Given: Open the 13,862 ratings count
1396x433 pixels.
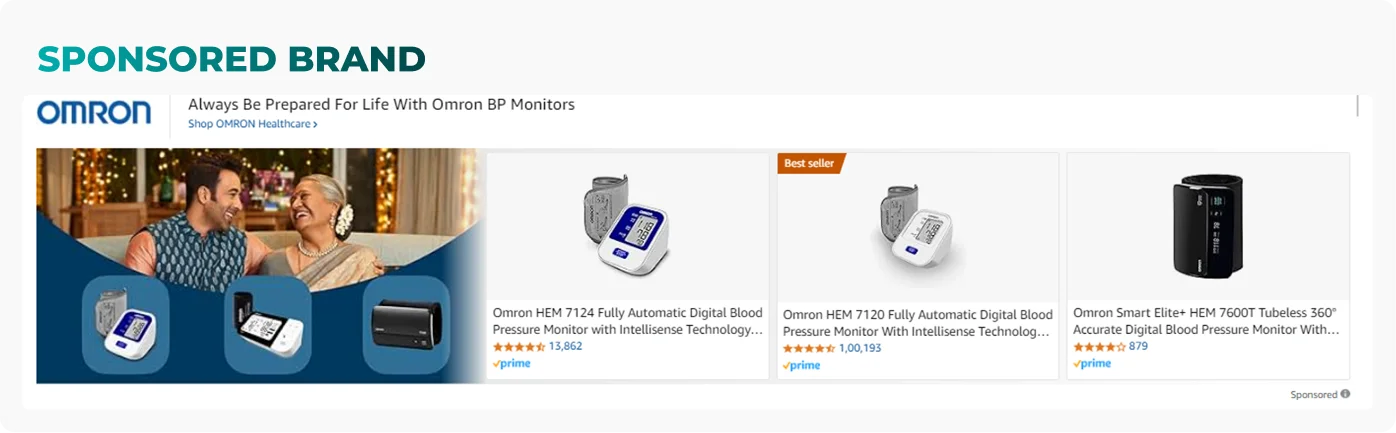Looking at the screenshot, I should pyautogui.click(x=565, y=346).
